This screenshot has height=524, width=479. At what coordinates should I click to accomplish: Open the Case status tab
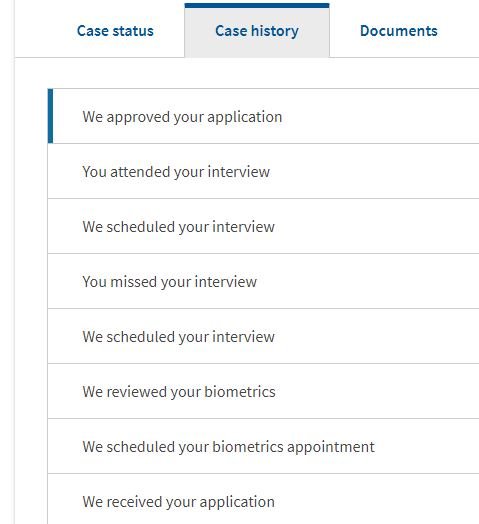click(115, 31)
